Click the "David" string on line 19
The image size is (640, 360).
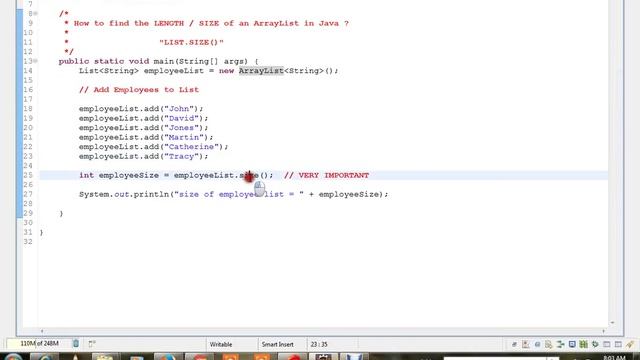point(182,118)
